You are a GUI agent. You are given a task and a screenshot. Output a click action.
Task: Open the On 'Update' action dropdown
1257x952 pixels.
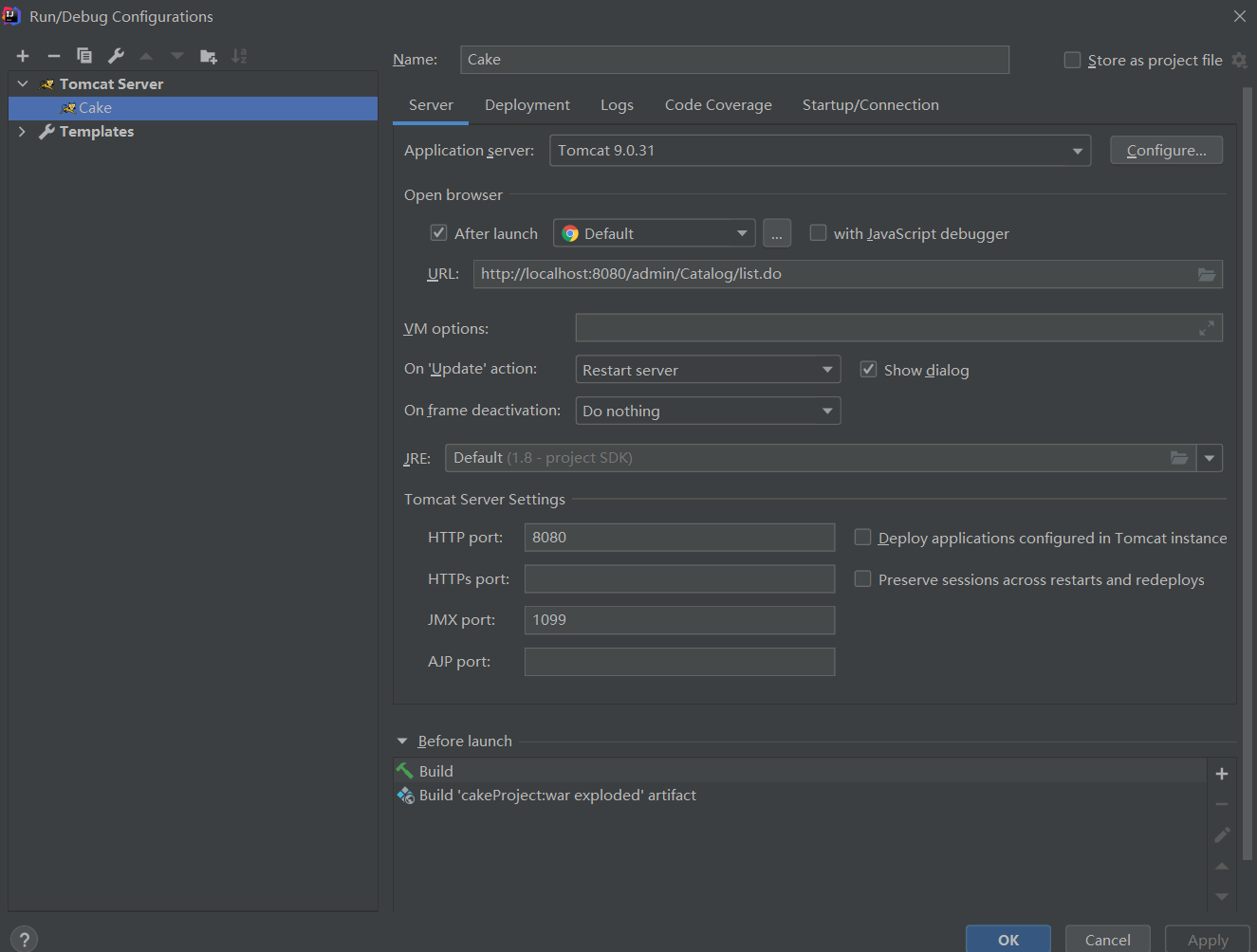708,370
